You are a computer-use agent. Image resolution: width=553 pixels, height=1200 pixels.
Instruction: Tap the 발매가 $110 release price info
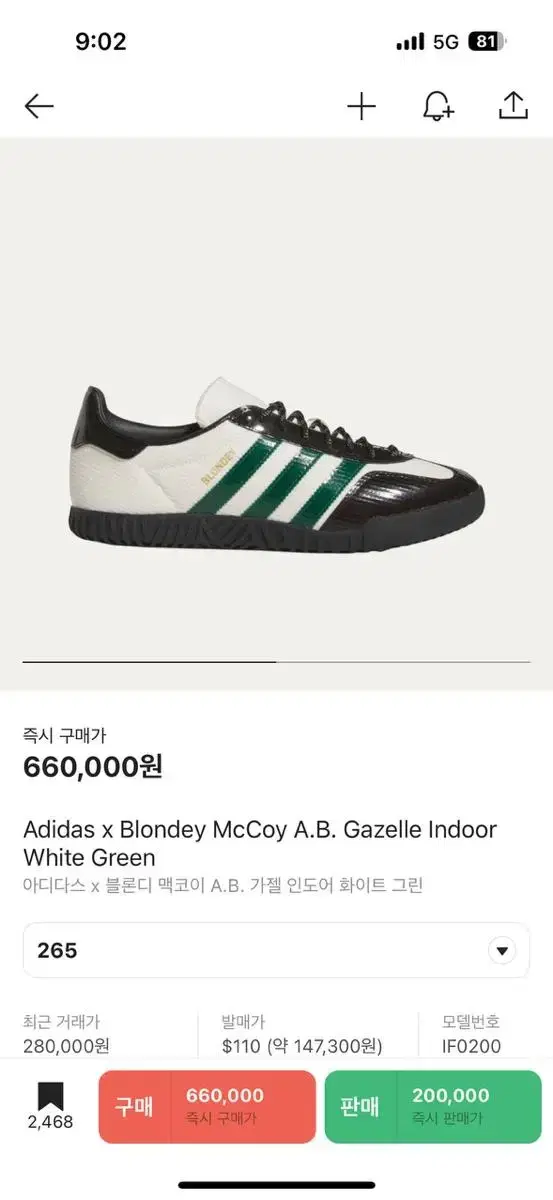point(302,1034)
